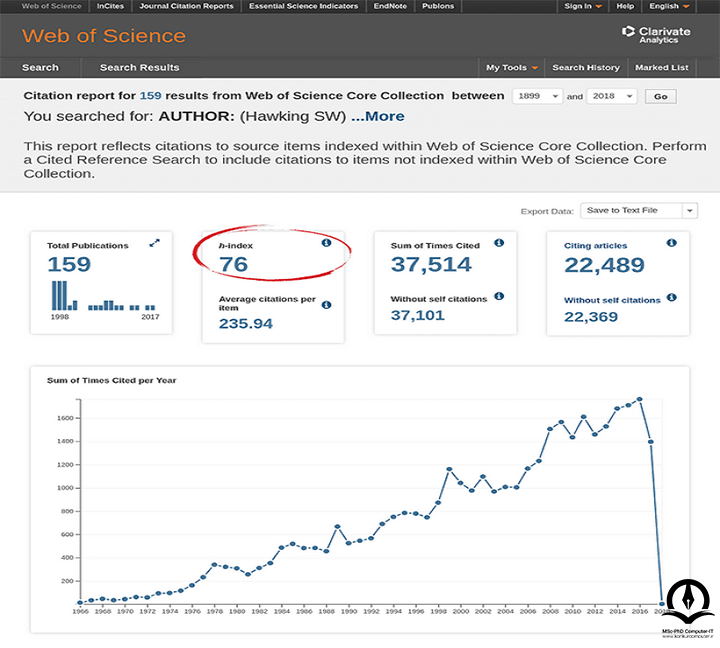
Task: Click the peak 2016 data point on chart
Action: point(640,399)
